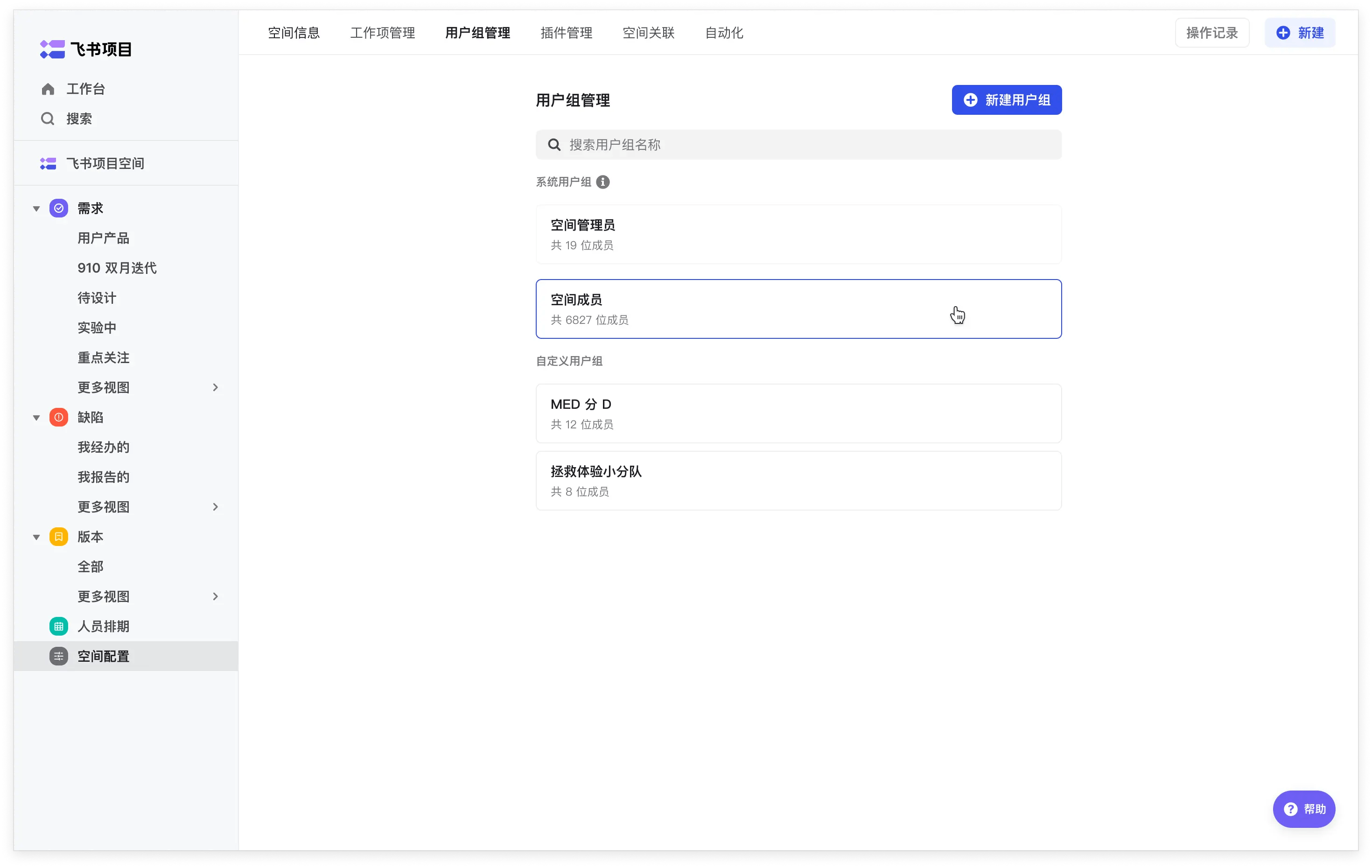Viewport: 1372px width, 868px height.
Task: Click the top-right 新建 button
Action: 1300,33
